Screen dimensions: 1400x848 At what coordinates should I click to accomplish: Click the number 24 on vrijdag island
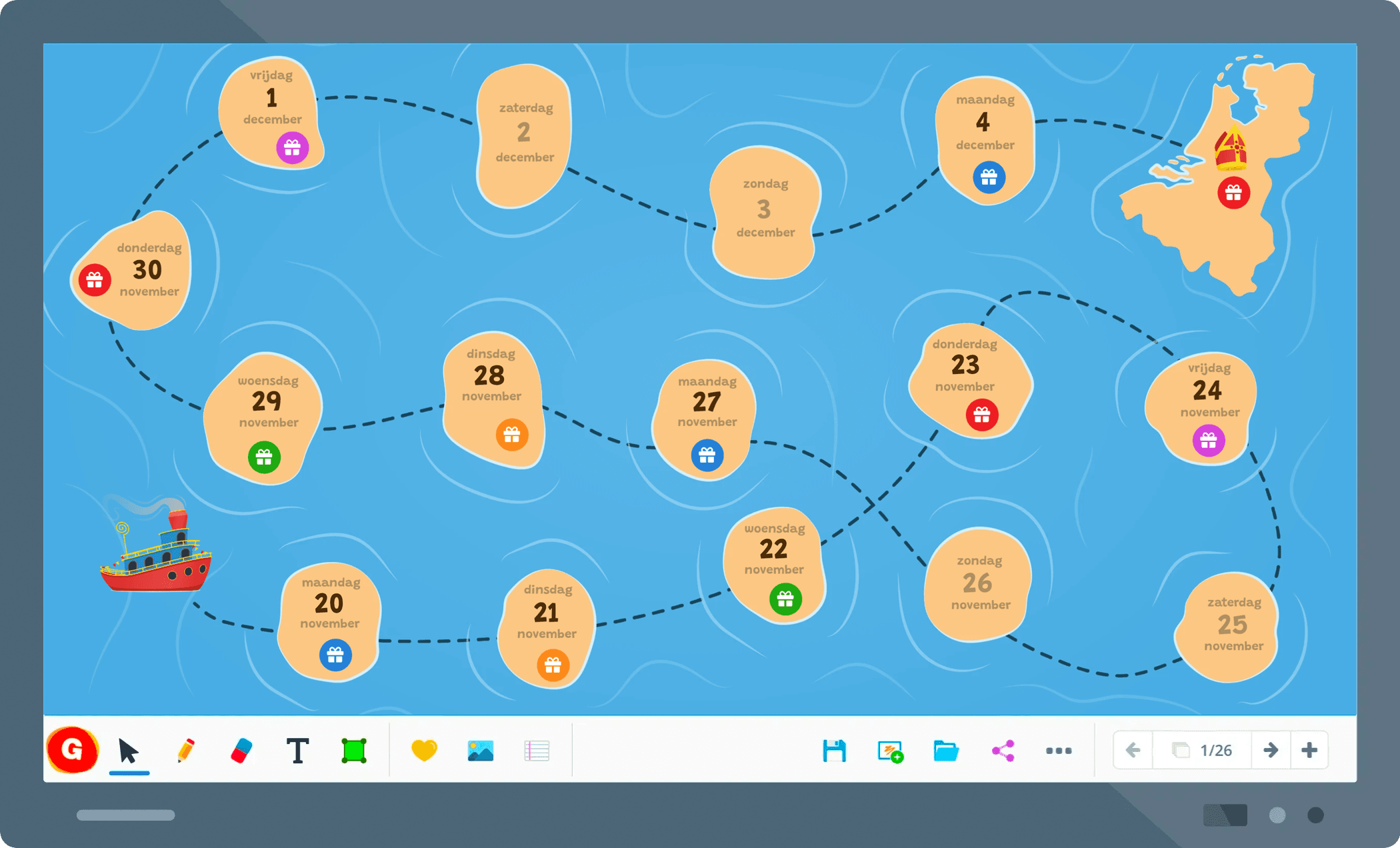point(1207,390)
